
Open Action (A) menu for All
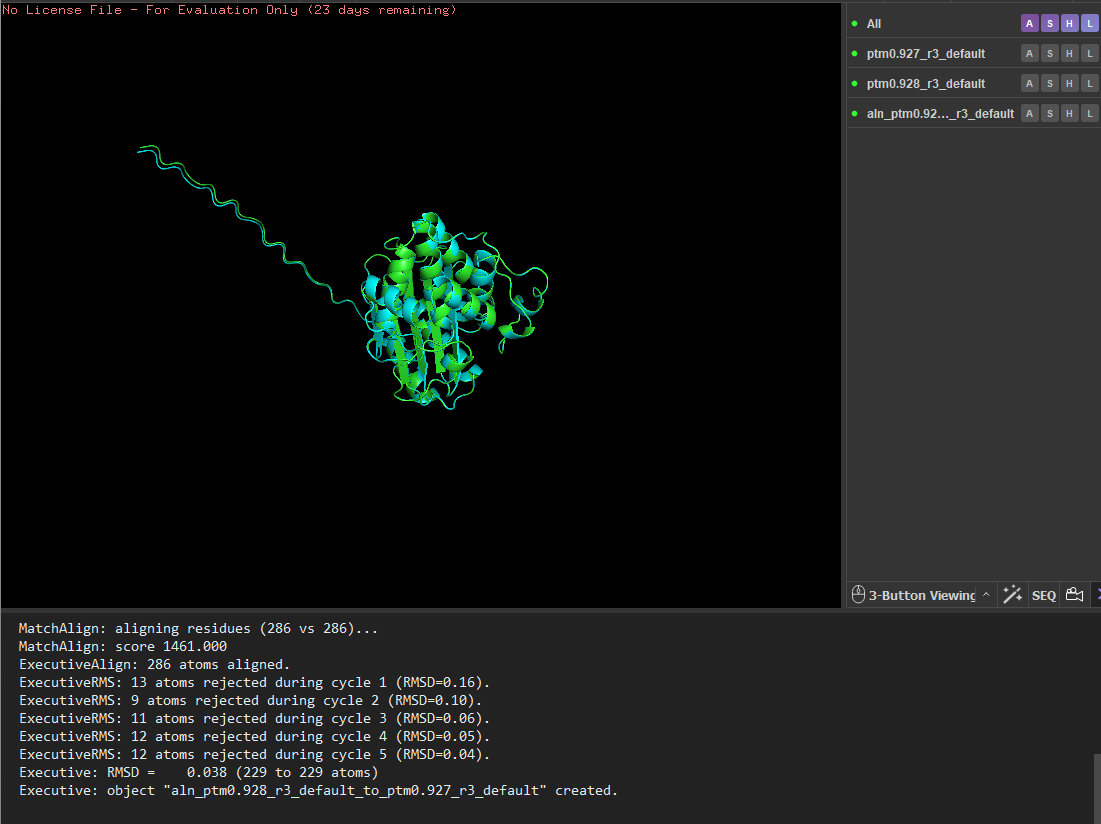(x=1029, y=24)
